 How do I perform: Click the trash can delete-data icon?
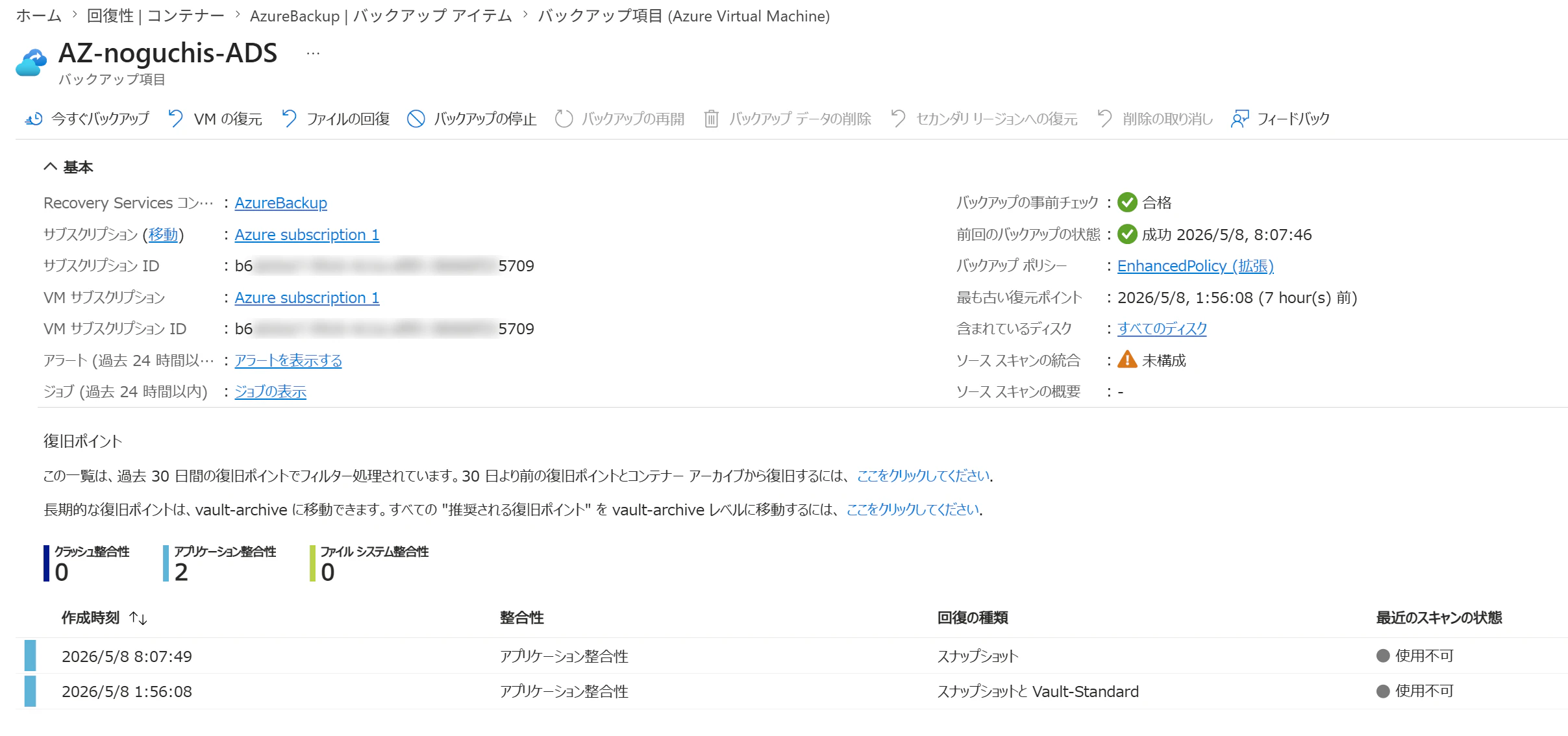coord(712,119)
